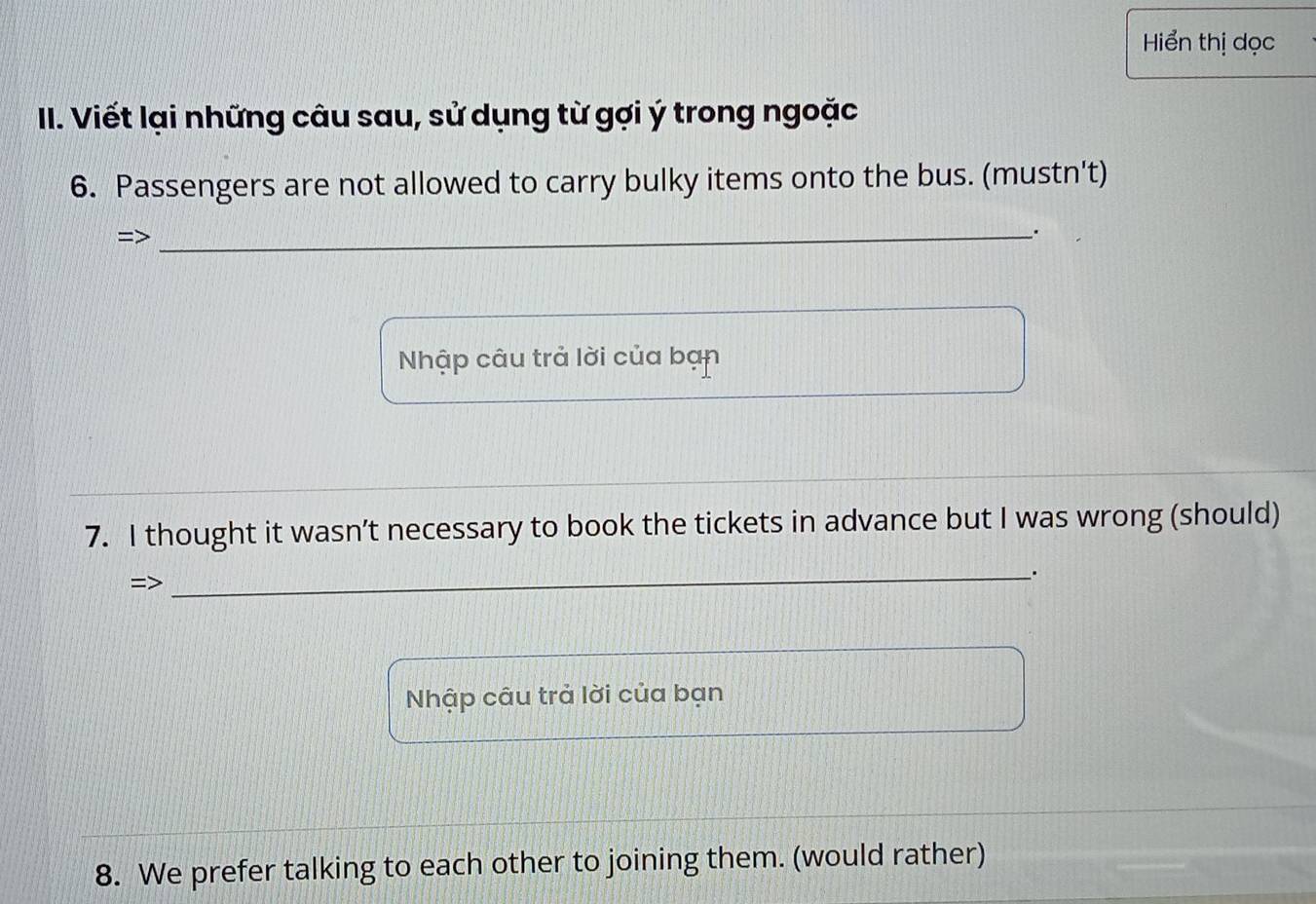The width and height of the screenshot is (1316, 904).
Task: Click the divider line above question 7
Action: [x=693, y=478]
